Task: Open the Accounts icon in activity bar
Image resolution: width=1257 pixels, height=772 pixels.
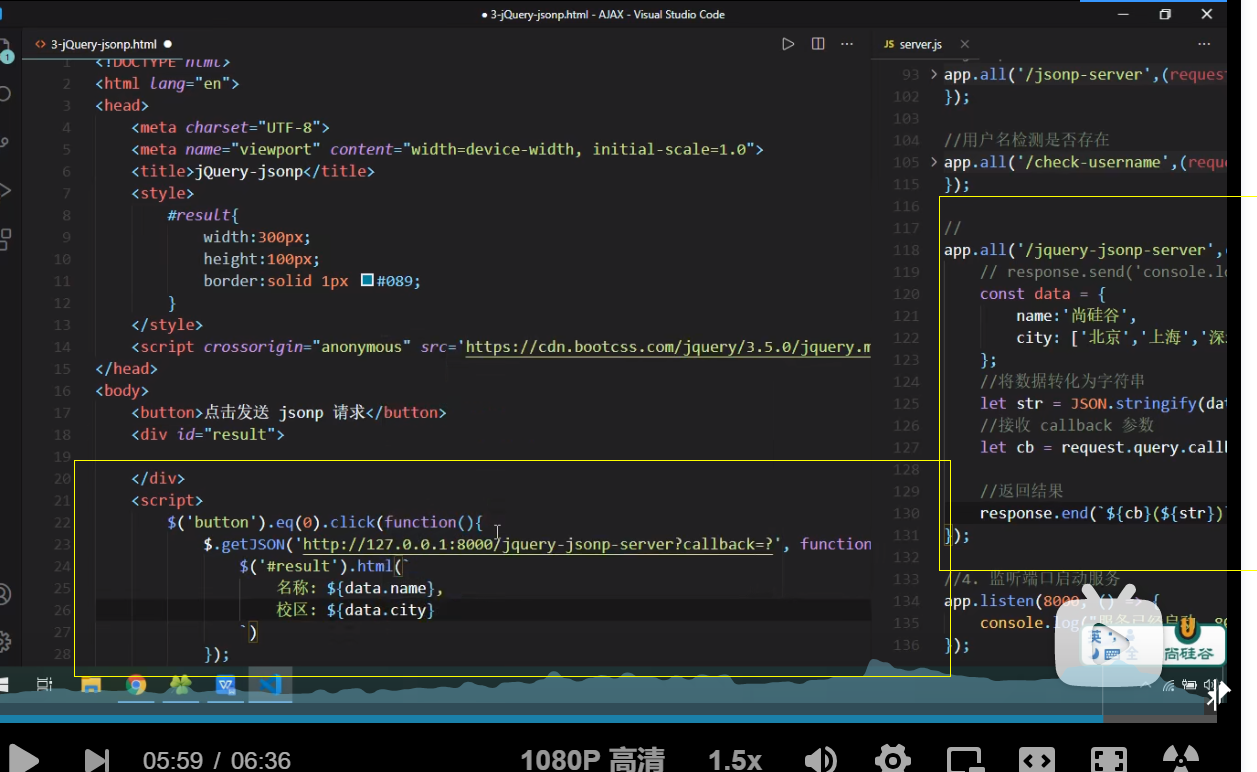Action: pos(5,594)
